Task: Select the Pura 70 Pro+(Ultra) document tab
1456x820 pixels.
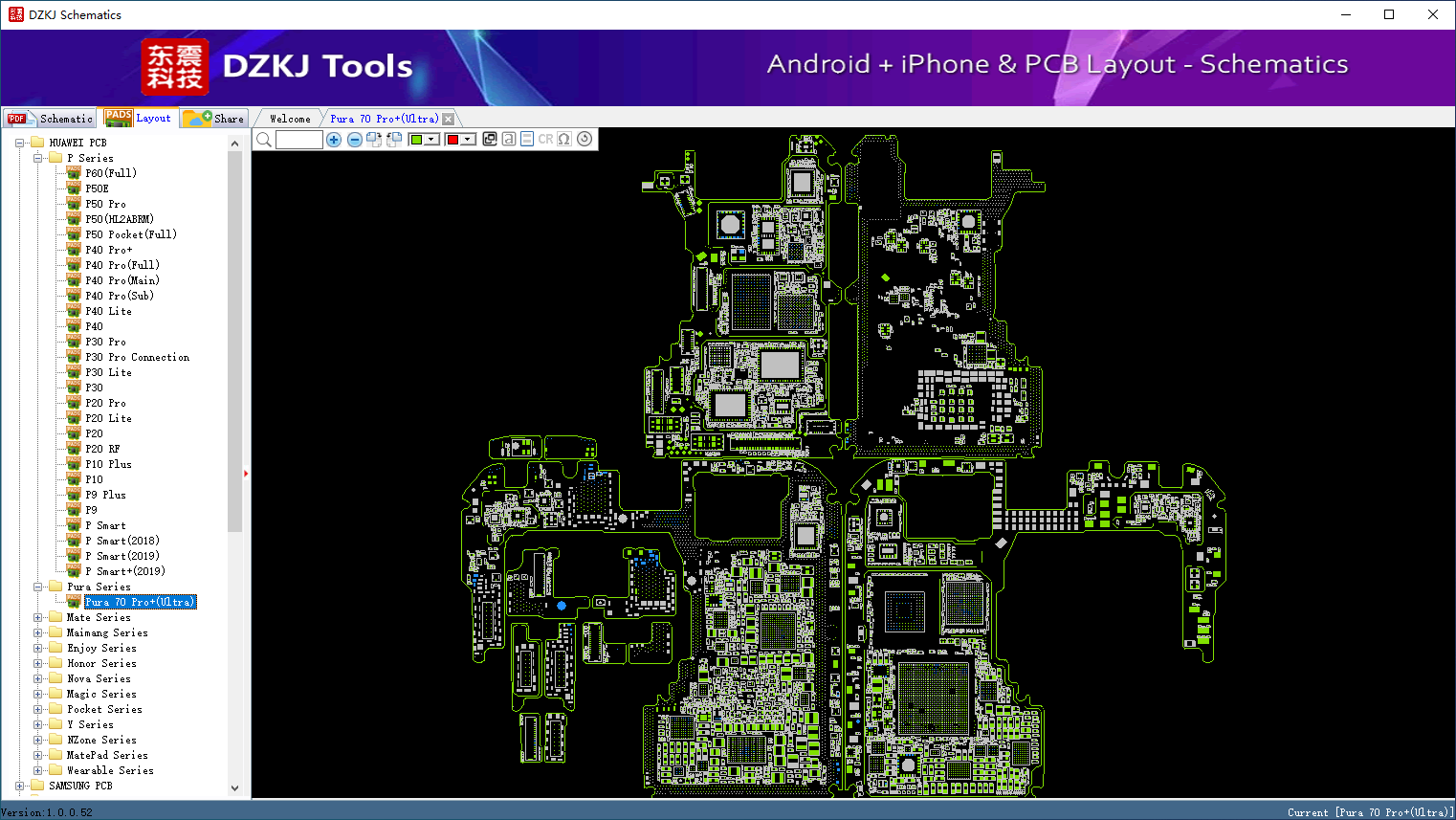Action: pos(384,119)
